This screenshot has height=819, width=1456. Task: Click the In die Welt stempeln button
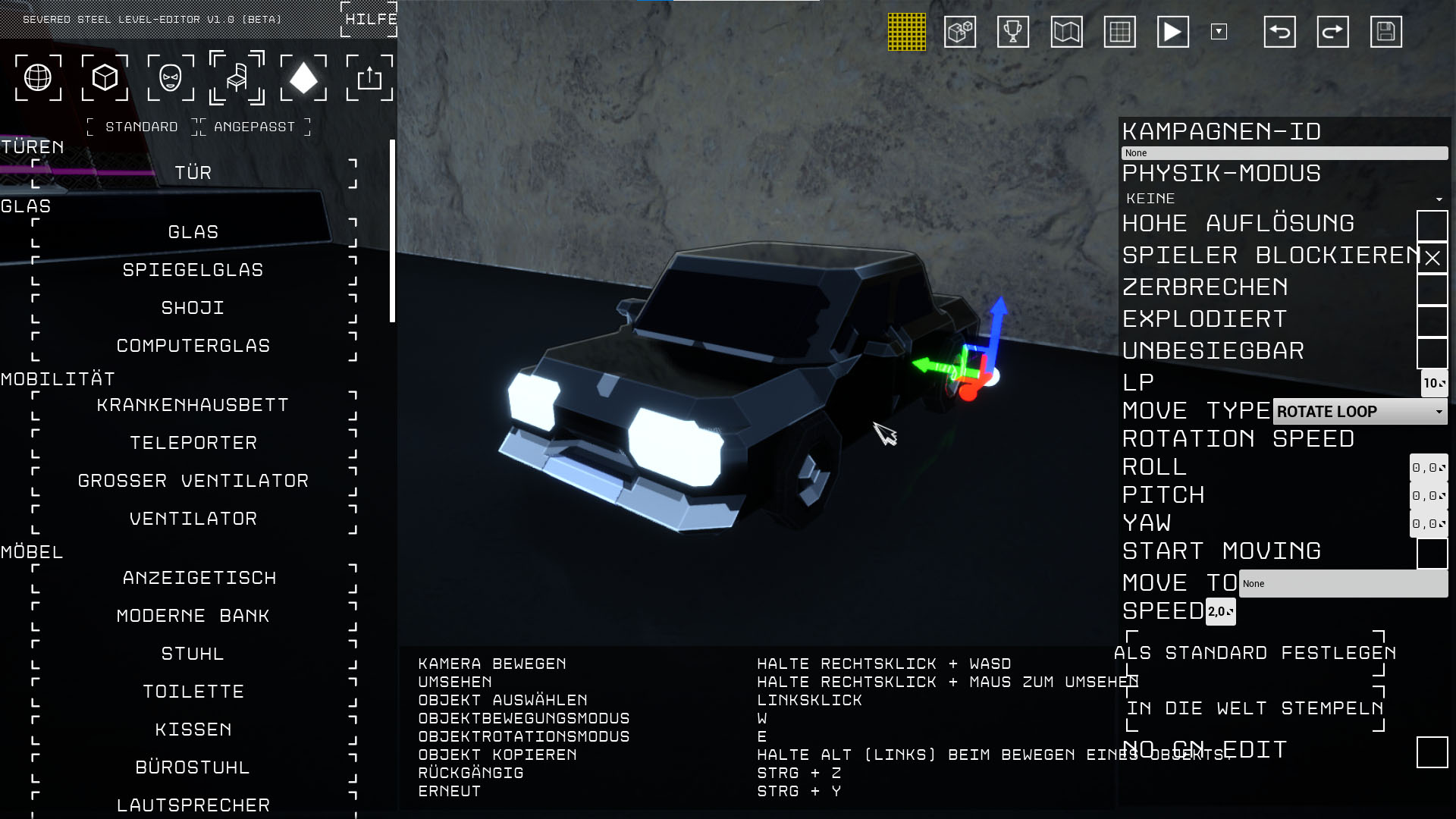coord(1255,708)
